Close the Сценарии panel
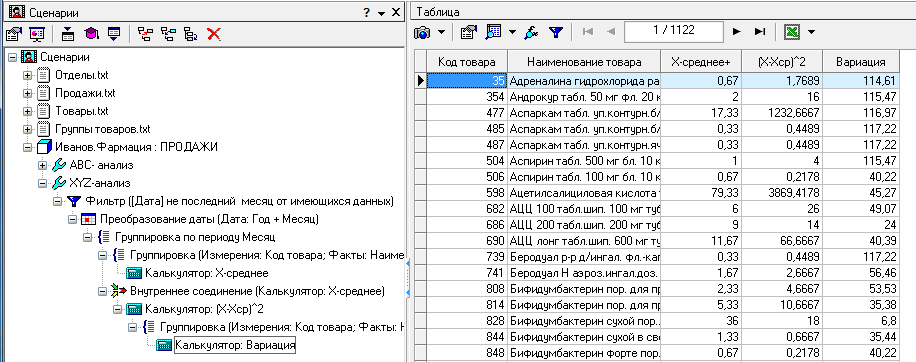 (396, 12)
